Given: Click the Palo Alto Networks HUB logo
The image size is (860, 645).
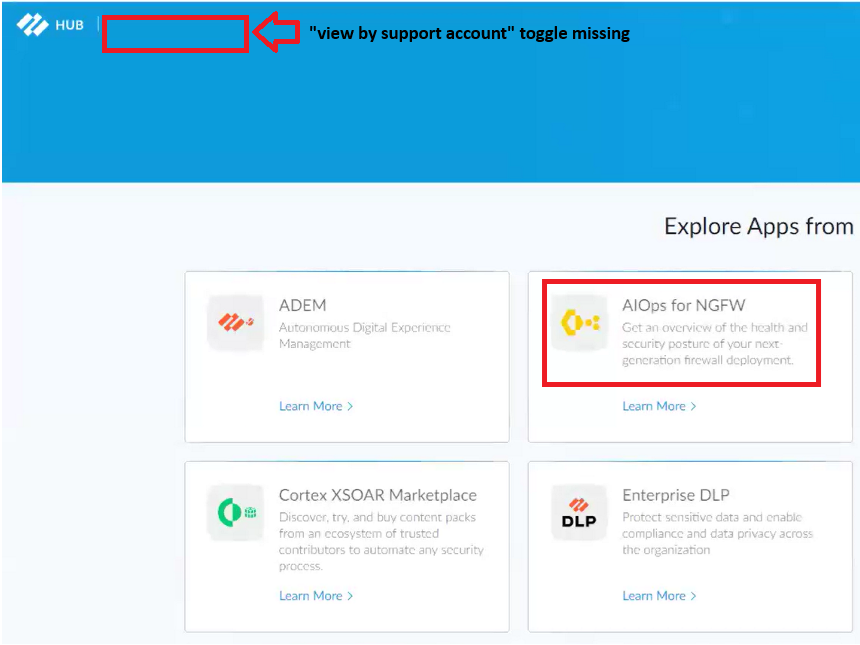Looking at the screenshot, I should 29,24.
